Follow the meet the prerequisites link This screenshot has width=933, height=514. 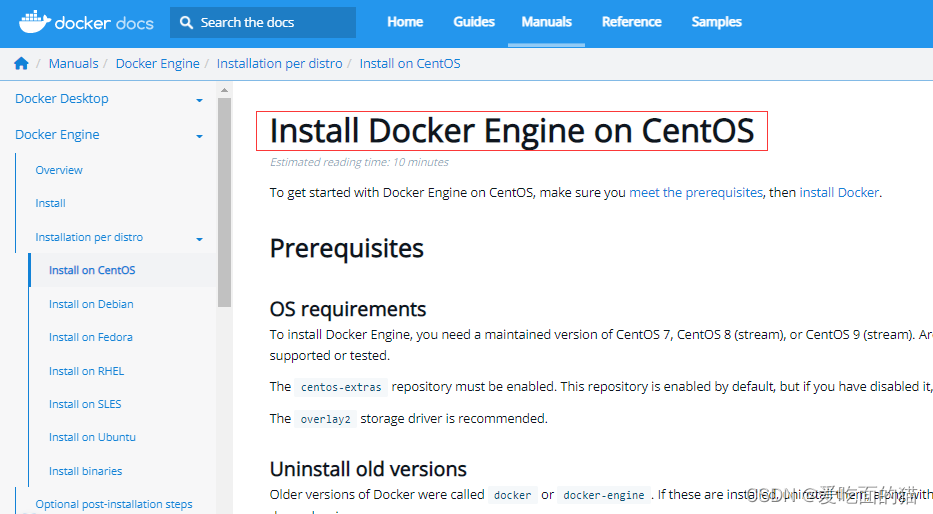[x=696, y=193]
